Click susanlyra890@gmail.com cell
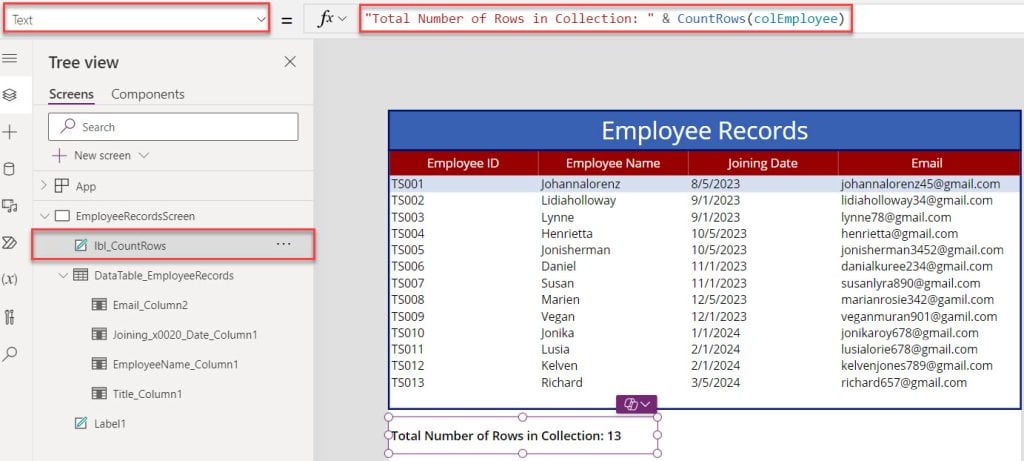 [910, 283]
